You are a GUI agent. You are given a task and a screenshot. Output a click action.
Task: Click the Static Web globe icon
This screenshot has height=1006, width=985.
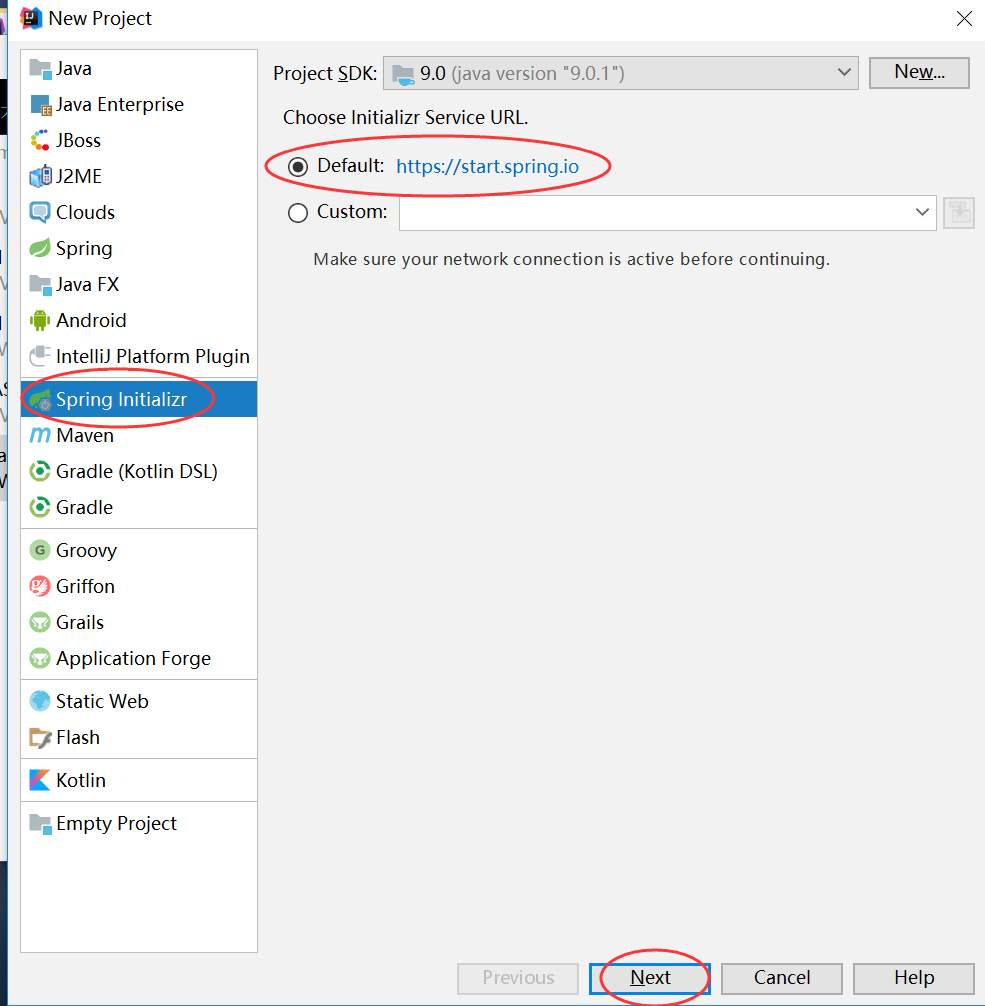pyautogui.click(x=40, y=701)
